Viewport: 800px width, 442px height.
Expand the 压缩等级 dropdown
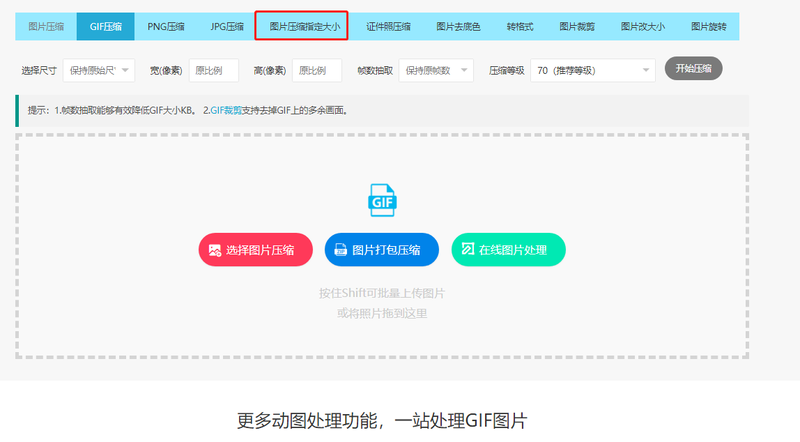(593, 70)
